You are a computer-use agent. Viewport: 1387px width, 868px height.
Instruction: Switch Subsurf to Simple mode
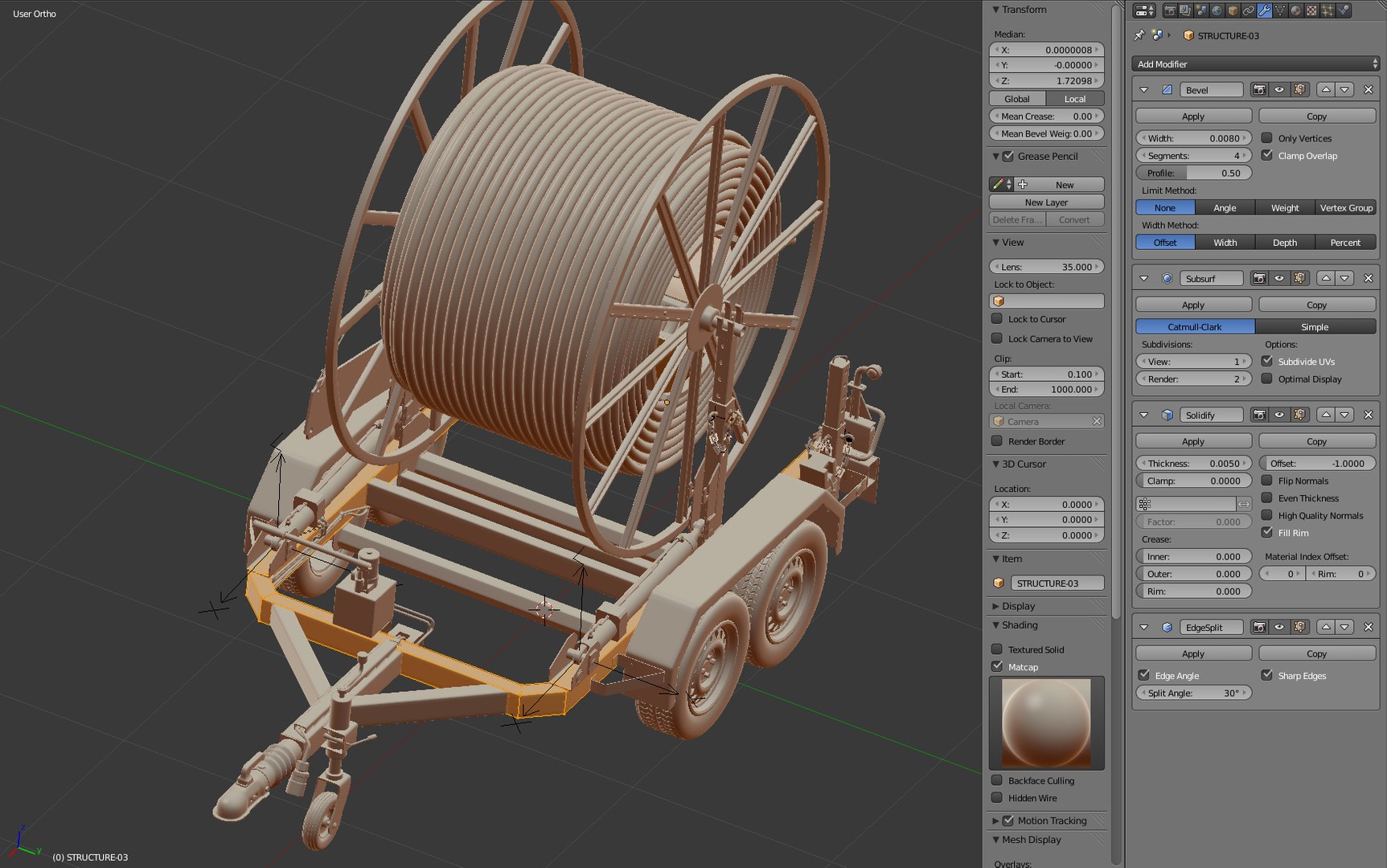tap(1315, 326)
